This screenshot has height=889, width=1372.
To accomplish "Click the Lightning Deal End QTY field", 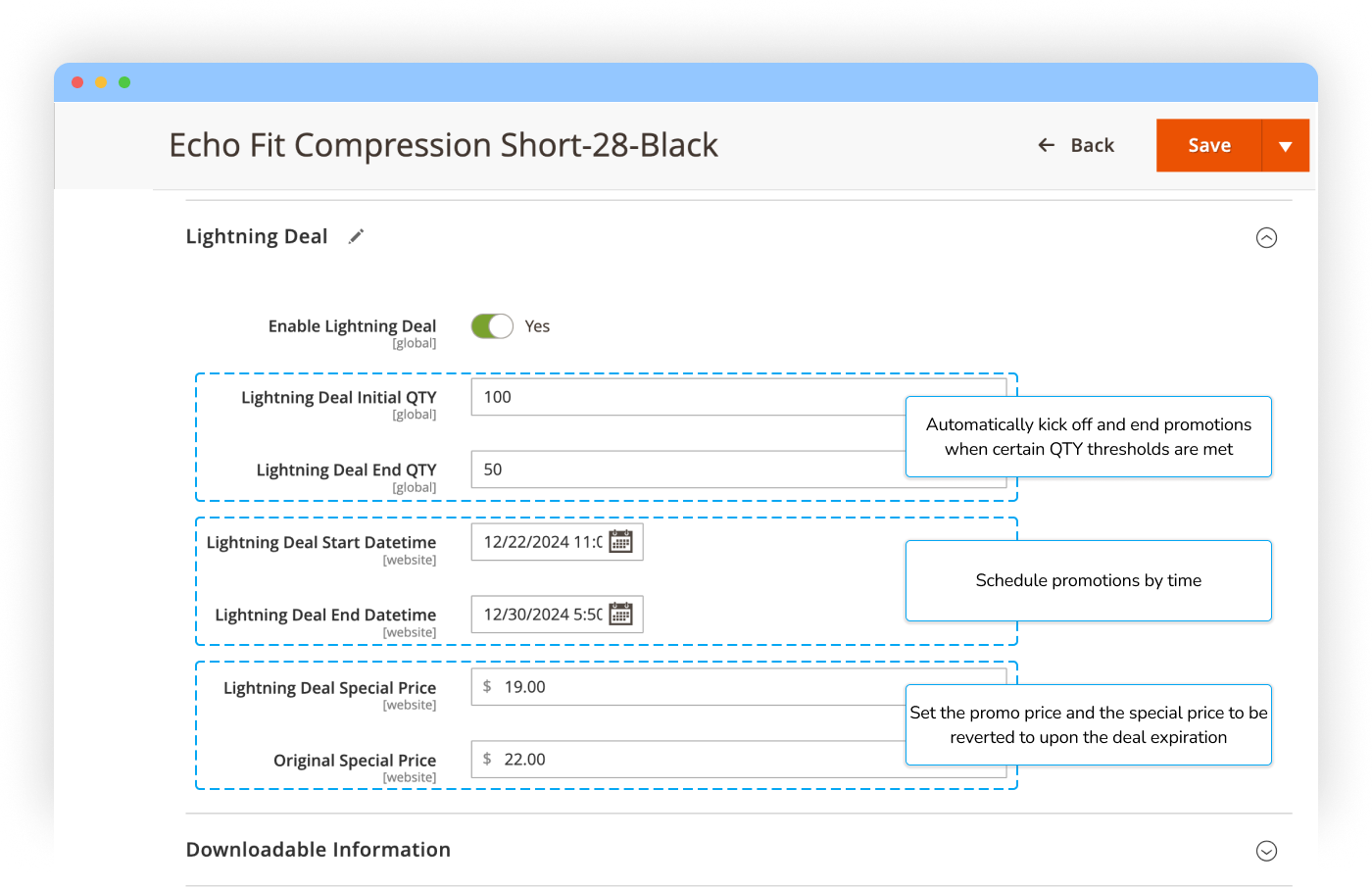I will [686, 469].
